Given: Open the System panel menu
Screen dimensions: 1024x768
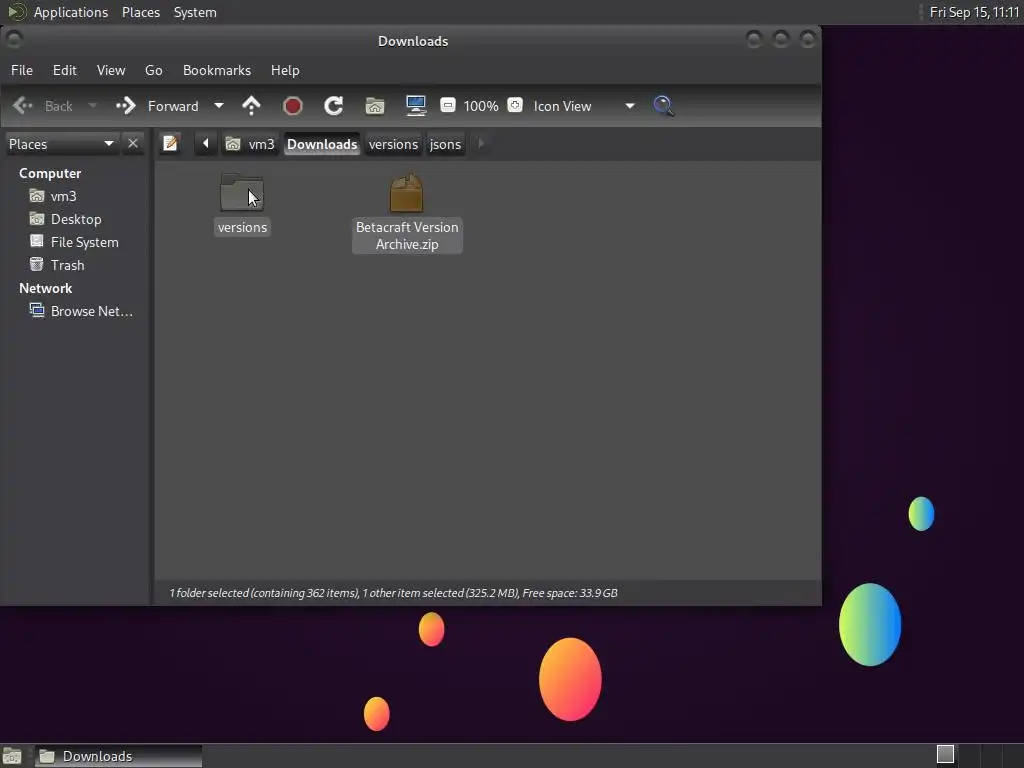Looking at the screenshot, I should pos(195,12).
